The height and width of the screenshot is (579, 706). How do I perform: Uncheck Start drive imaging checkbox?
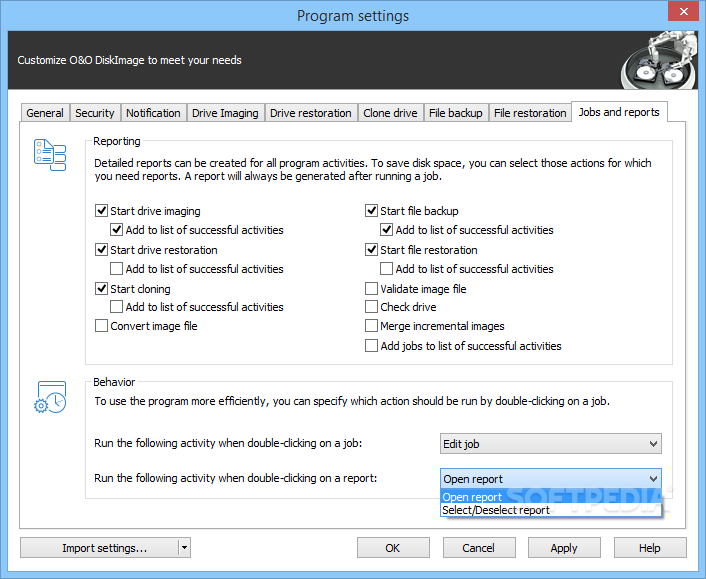101,210
